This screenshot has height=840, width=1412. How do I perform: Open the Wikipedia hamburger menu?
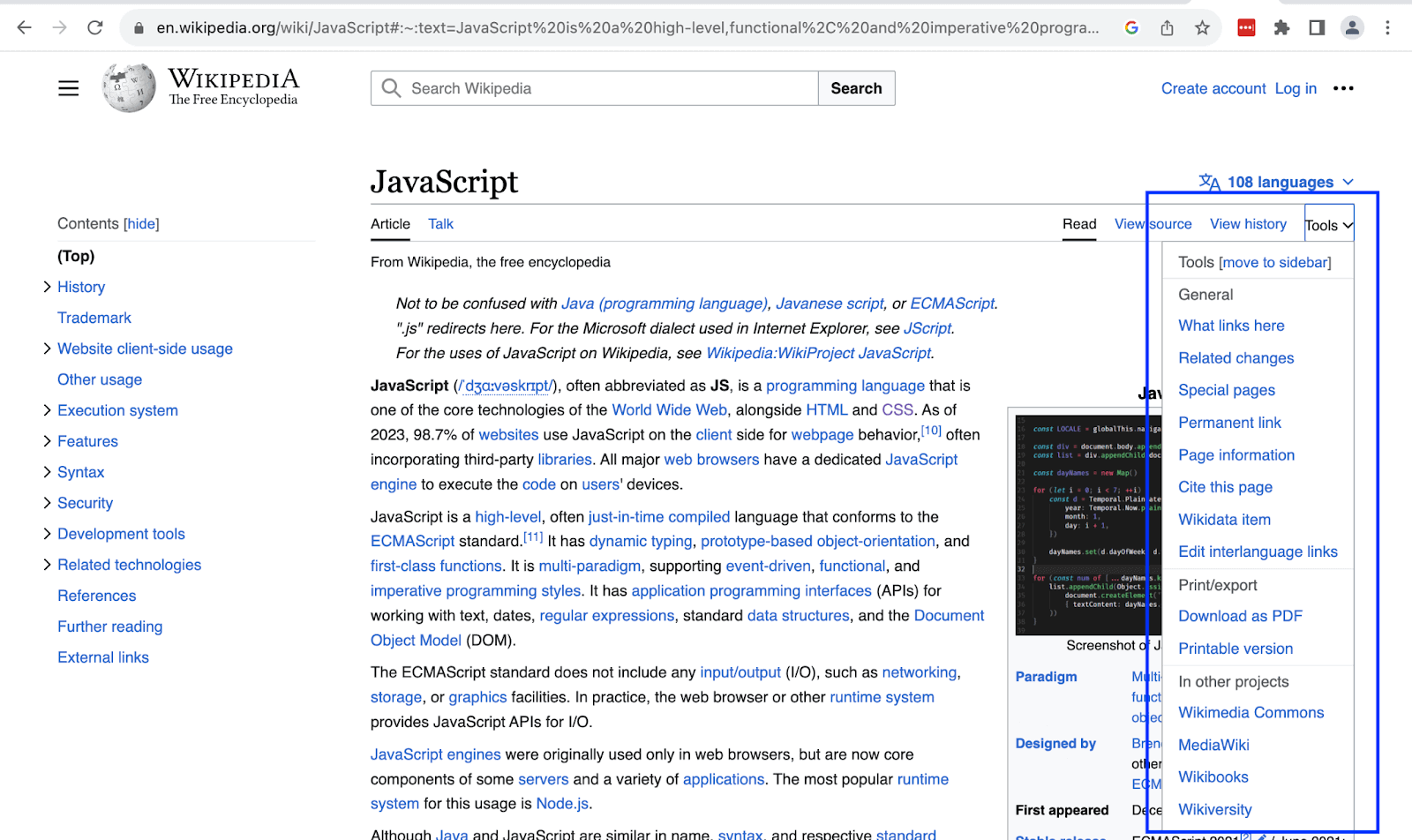pos(68,87)
